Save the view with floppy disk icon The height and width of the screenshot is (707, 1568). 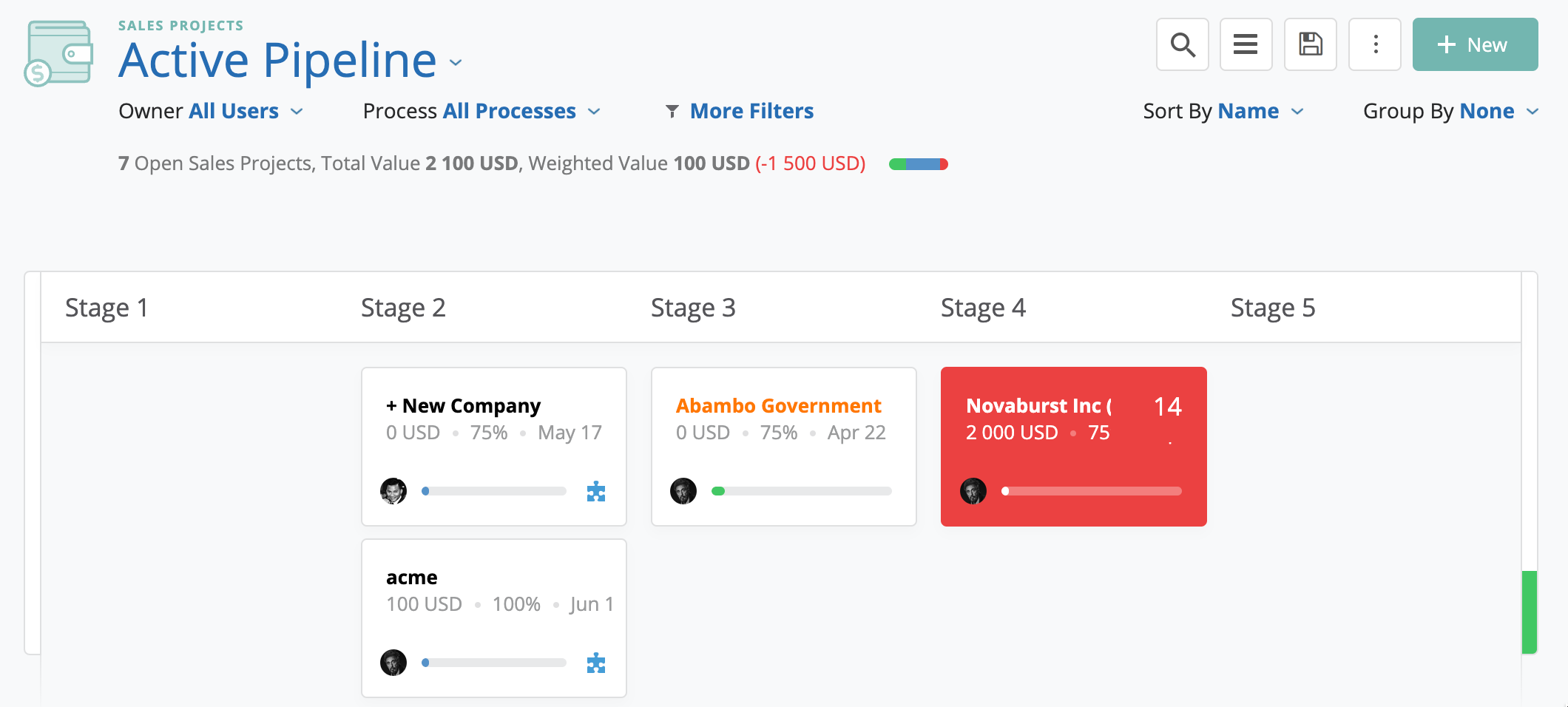1310,44
